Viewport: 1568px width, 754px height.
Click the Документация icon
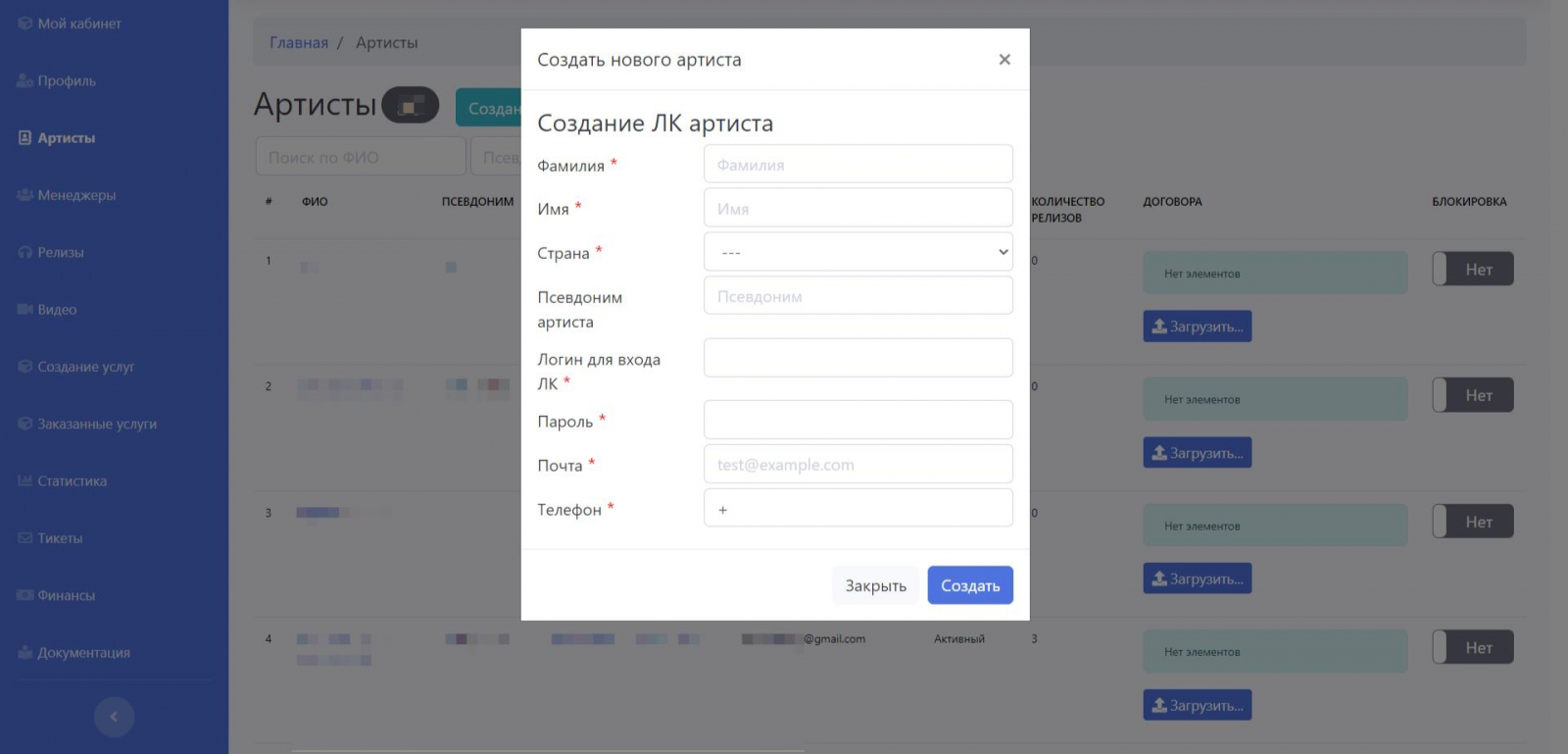point(25,653)
